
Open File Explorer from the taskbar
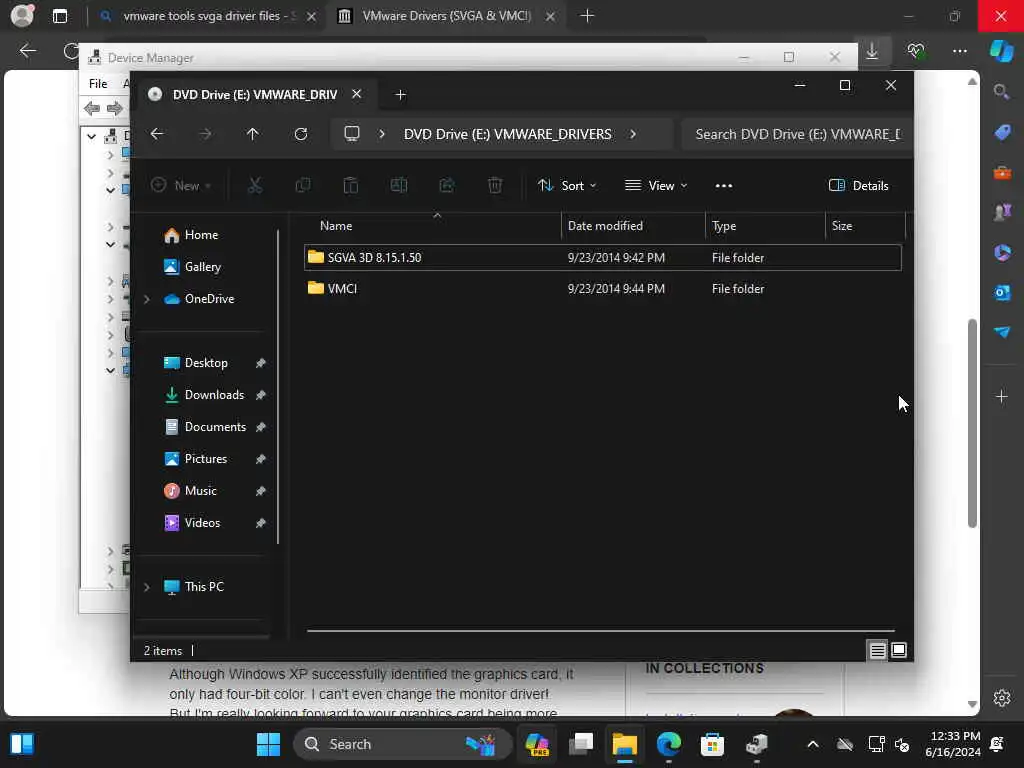click(x=624, y=744)
